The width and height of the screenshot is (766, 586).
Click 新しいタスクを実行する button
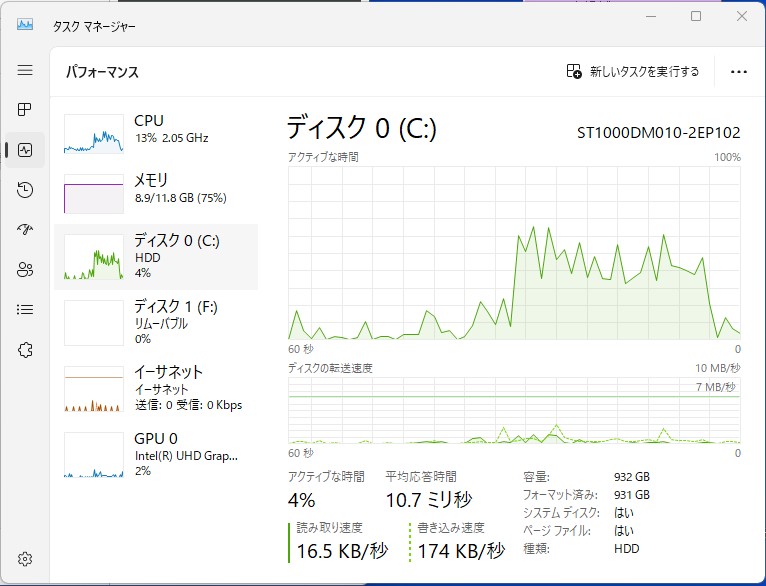point(633,72)
